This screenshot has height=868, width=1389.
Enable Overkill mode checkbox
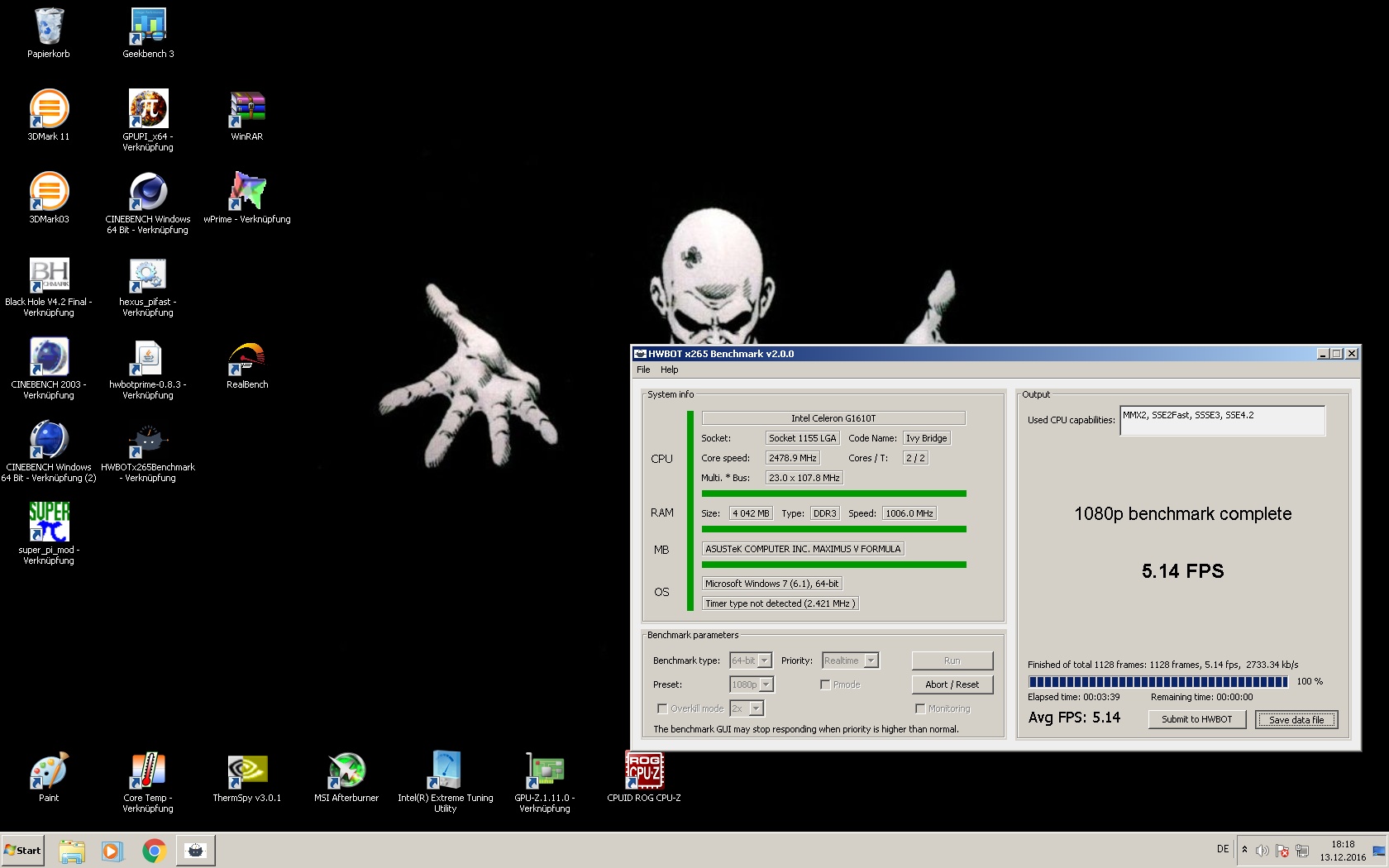point(662,708)
